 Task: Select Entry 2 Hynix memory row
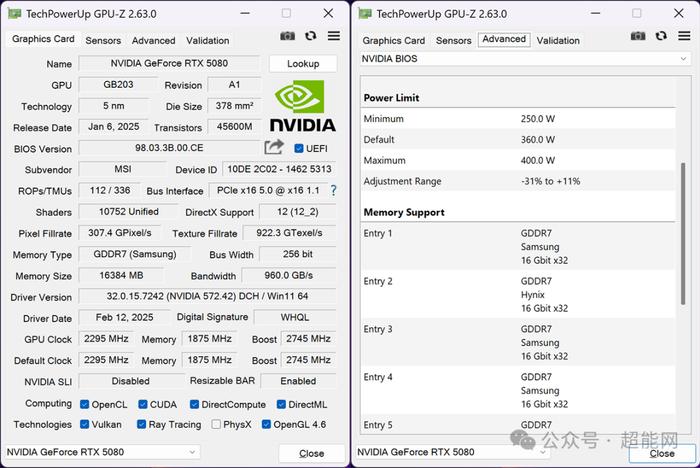click(x=518, y=295)
